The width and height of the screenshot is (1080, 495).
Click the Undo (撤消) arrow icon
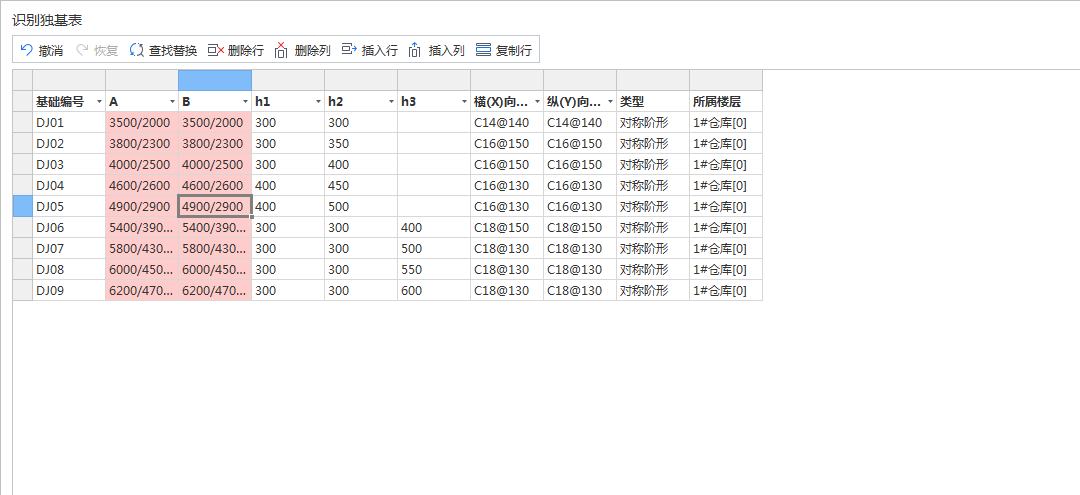pyautogui.click(x=27, y=50)
